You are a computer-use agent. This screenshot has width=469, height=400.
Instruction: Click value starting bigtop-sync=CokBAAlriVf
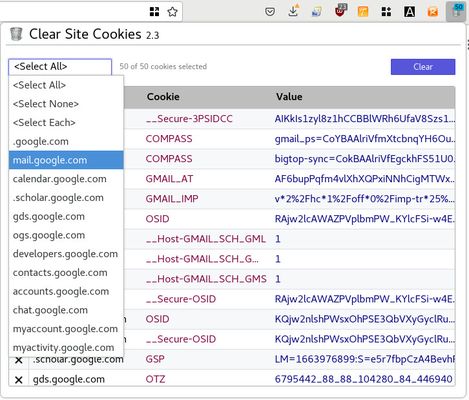tap(365, 159)
